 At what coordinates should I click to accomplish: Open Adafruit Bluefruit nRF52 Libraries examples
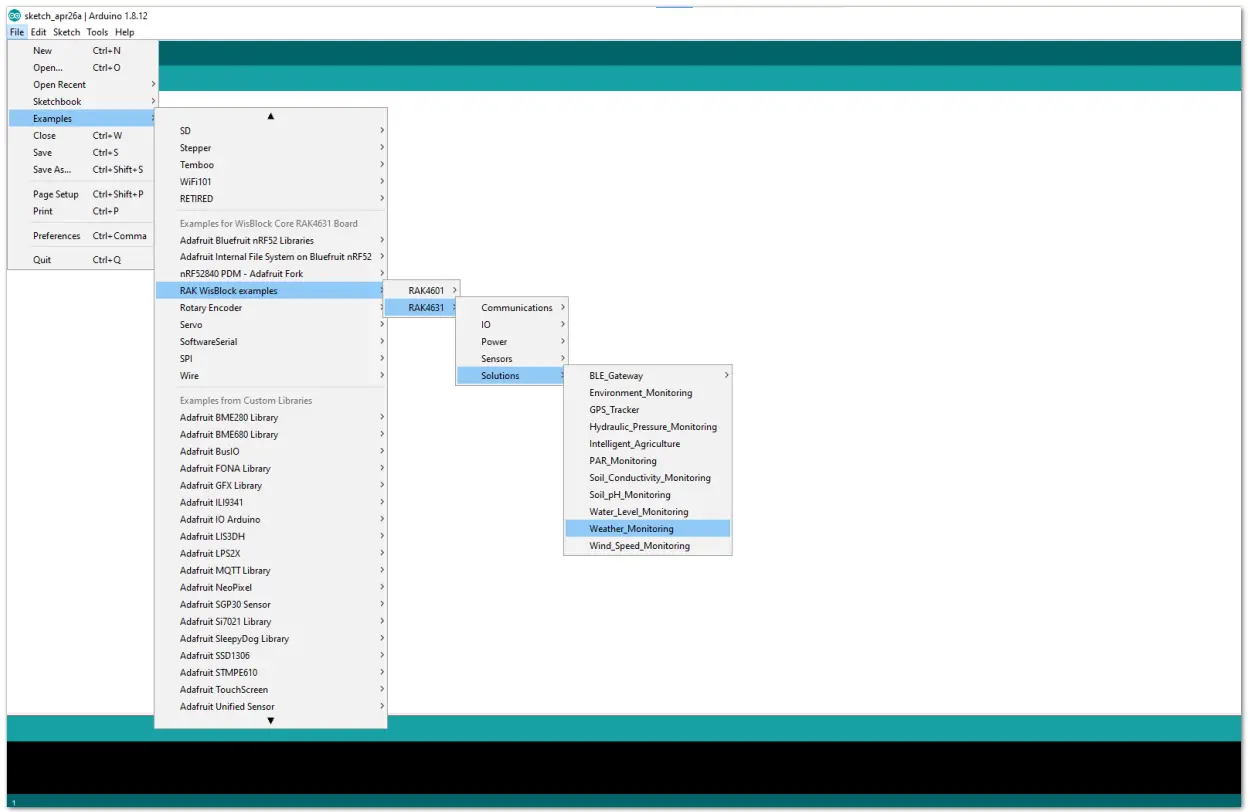click(270, 241)
